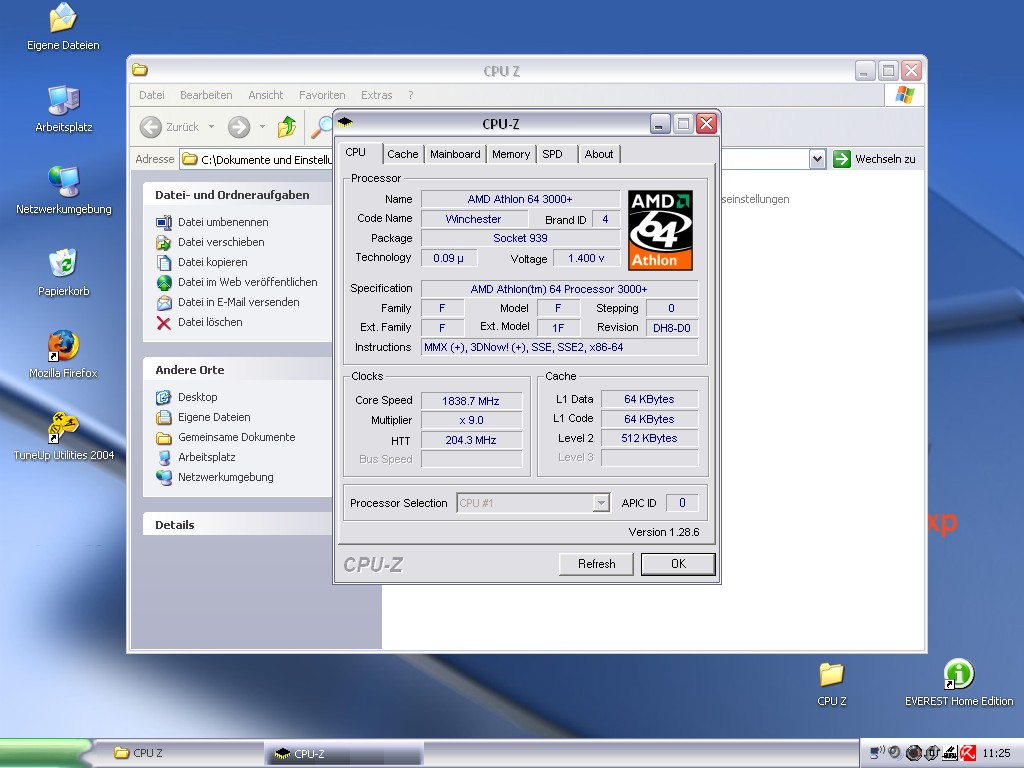Viewport: 1024px width, 768px height.
Task: Click the Zurück back arrow in Explorer
Action: pos(151,127)
